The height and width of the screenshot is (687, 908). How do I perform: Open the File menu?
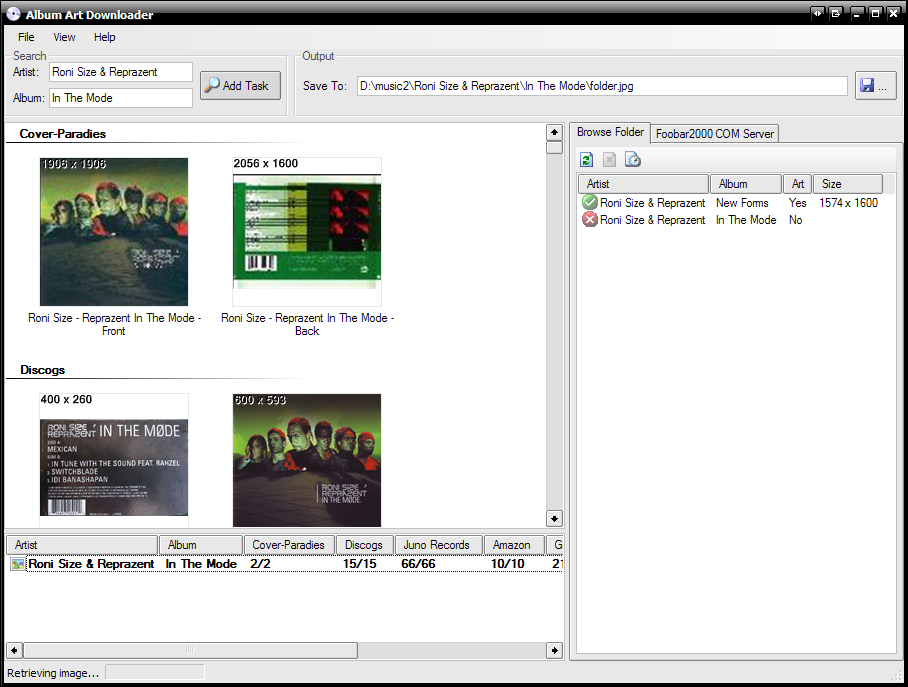[x=26, y=37]
